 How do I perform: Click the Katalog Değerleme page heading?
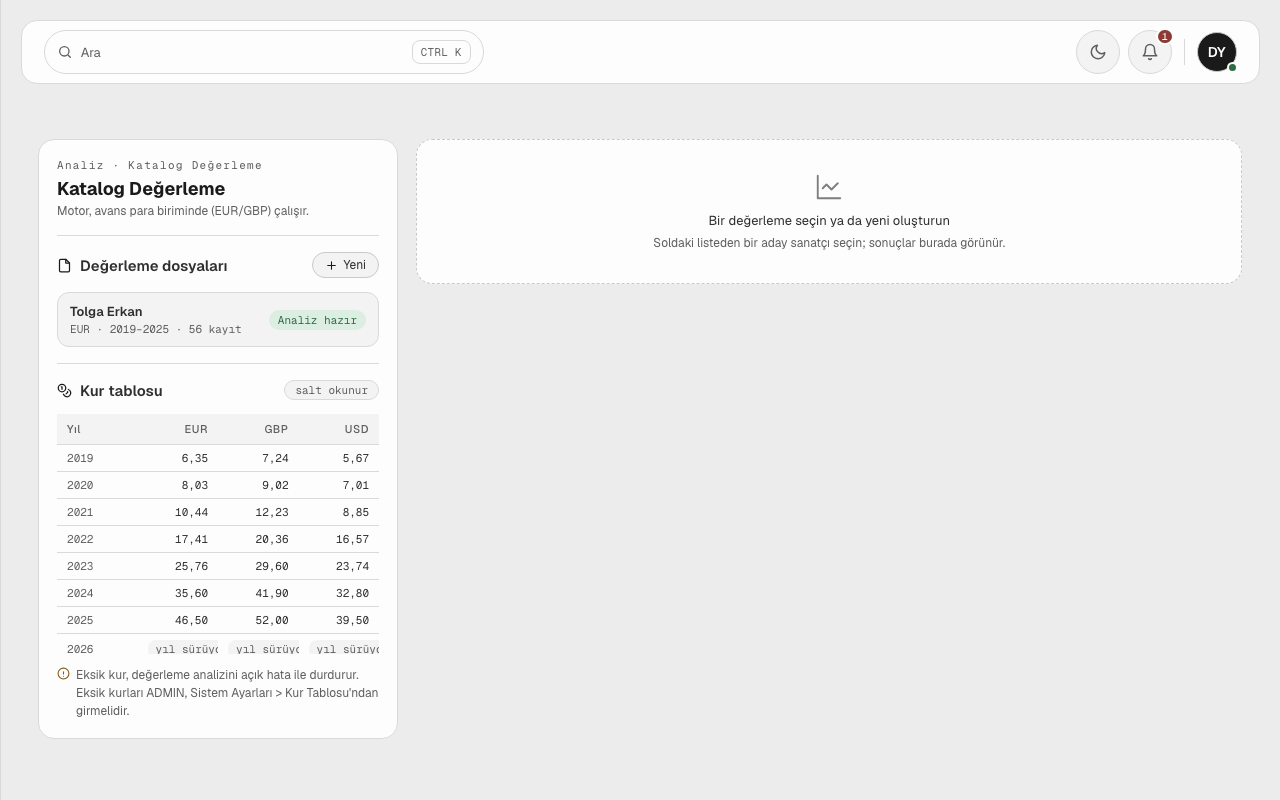tap(141, 189)
